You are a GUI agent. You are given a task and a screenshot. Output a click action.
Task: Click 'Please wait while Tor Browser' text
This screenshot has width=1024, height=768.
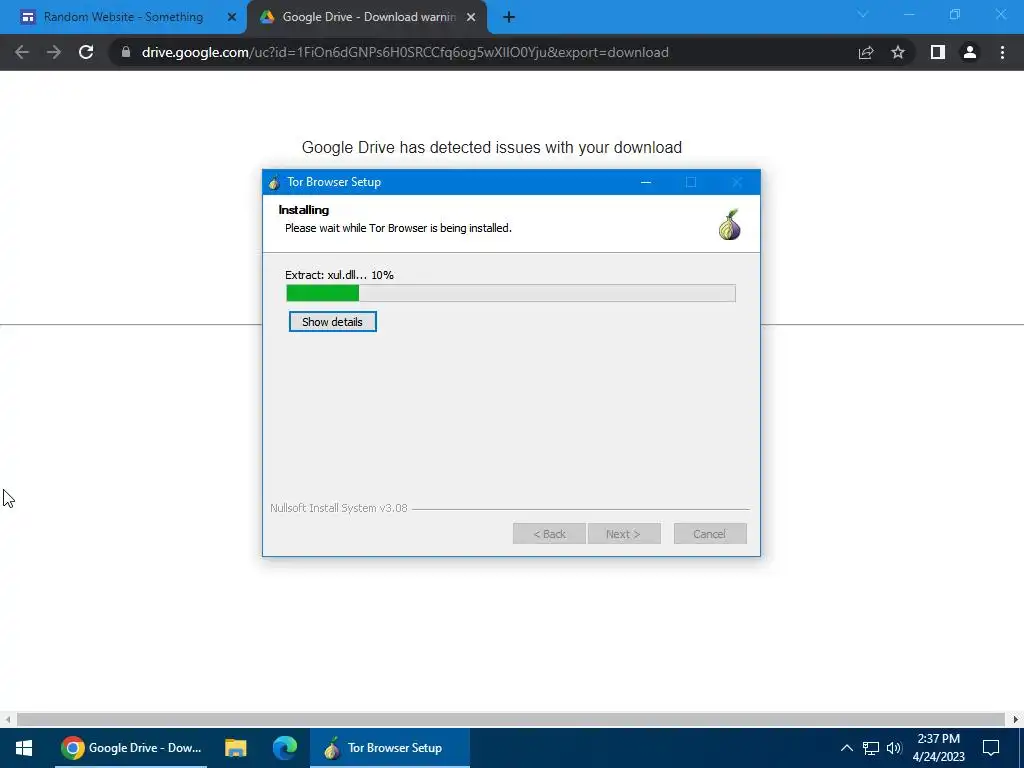coord(398,228)
